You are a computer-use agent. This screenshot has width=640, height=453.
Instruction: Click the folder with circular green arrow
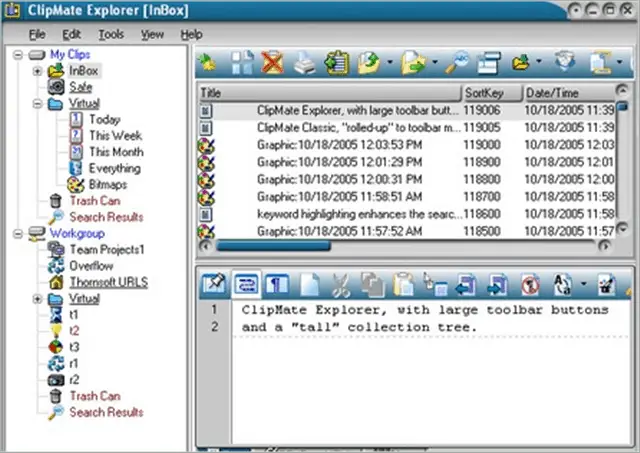coord(369,63)
